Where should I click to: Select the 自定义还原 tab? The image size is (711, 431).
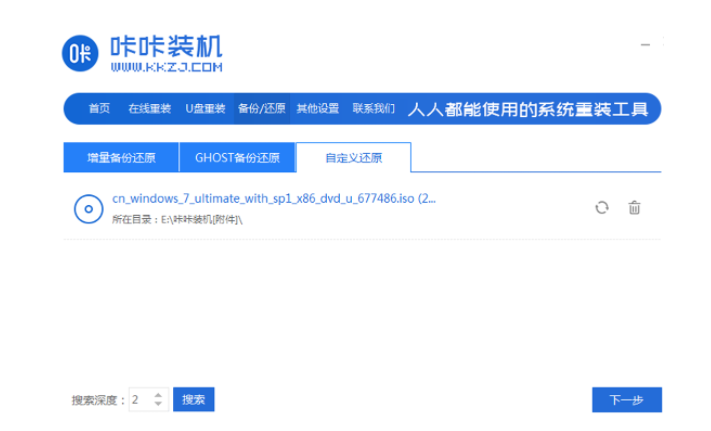pyautogui.click(x=354, y=158)
